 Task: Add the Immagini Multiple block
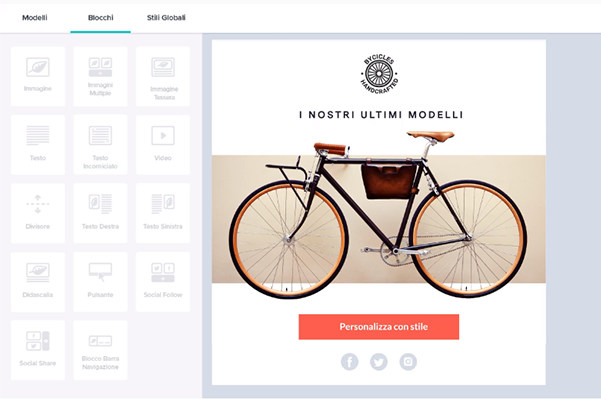click(100, 76)
